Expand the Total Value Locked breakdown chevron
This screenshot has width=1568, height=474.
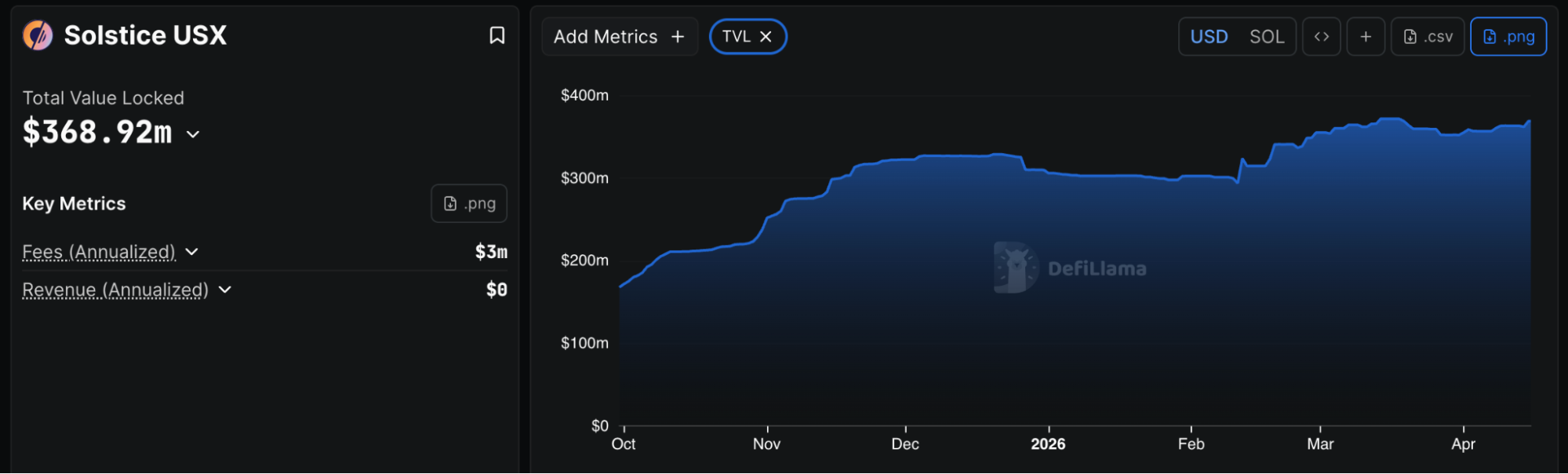(193, 134)
